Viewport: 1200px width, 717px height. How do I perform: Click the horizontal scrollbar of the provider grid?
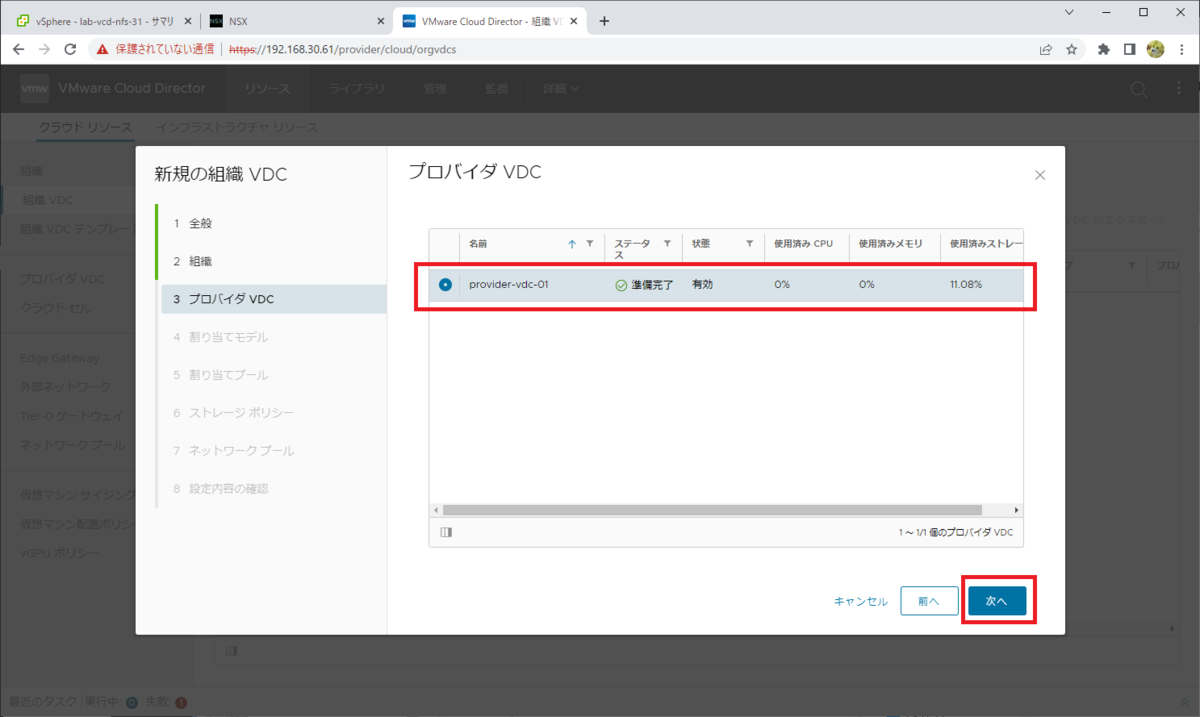(712, 510)
